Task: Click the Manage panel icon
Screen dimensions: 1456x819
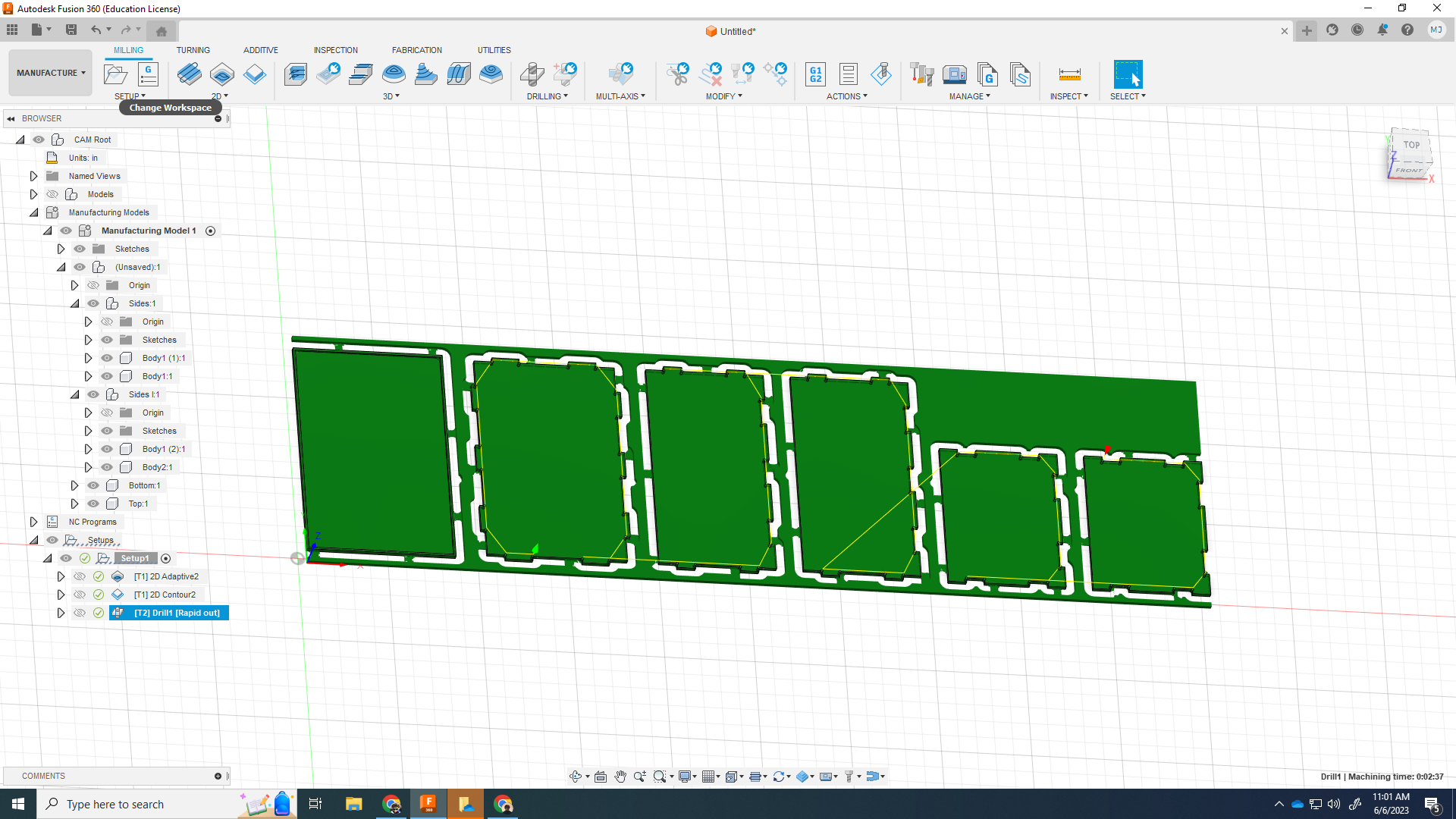Action: click(x=969, y=96)
